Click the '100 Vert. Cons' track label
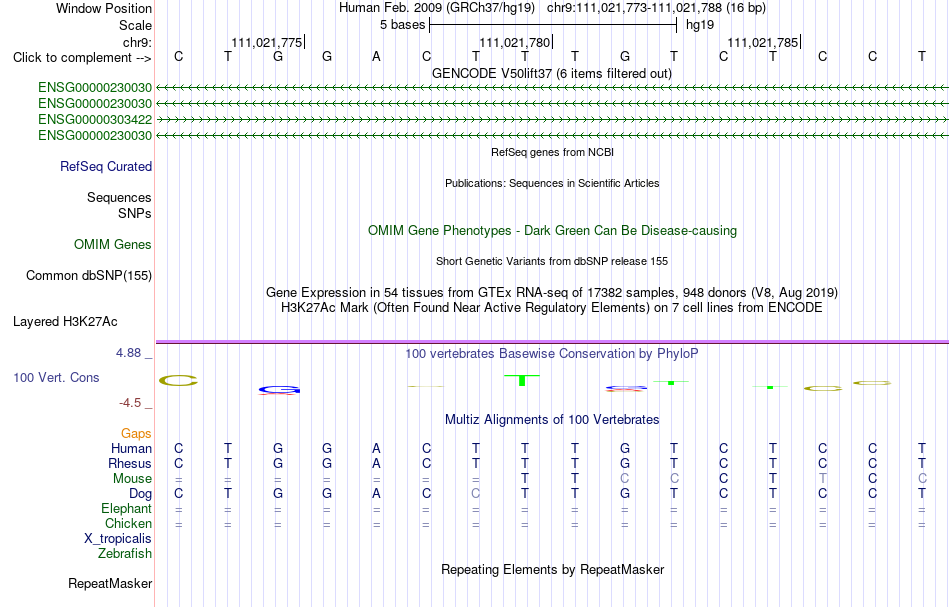 (56, 377)
